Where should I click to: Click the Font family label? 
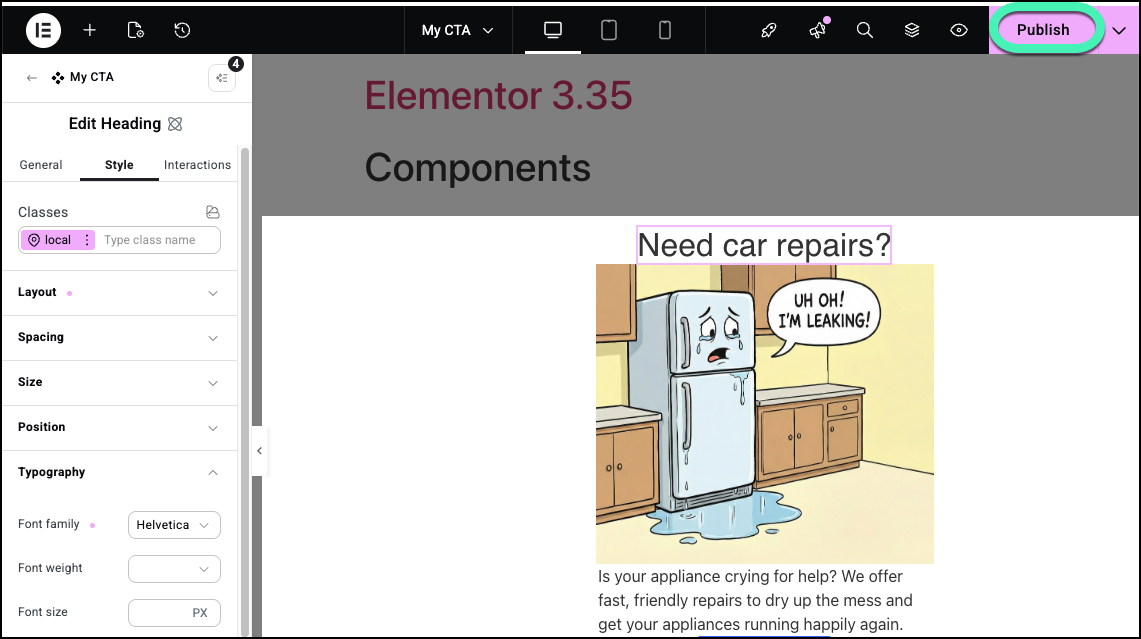(49, 524)
